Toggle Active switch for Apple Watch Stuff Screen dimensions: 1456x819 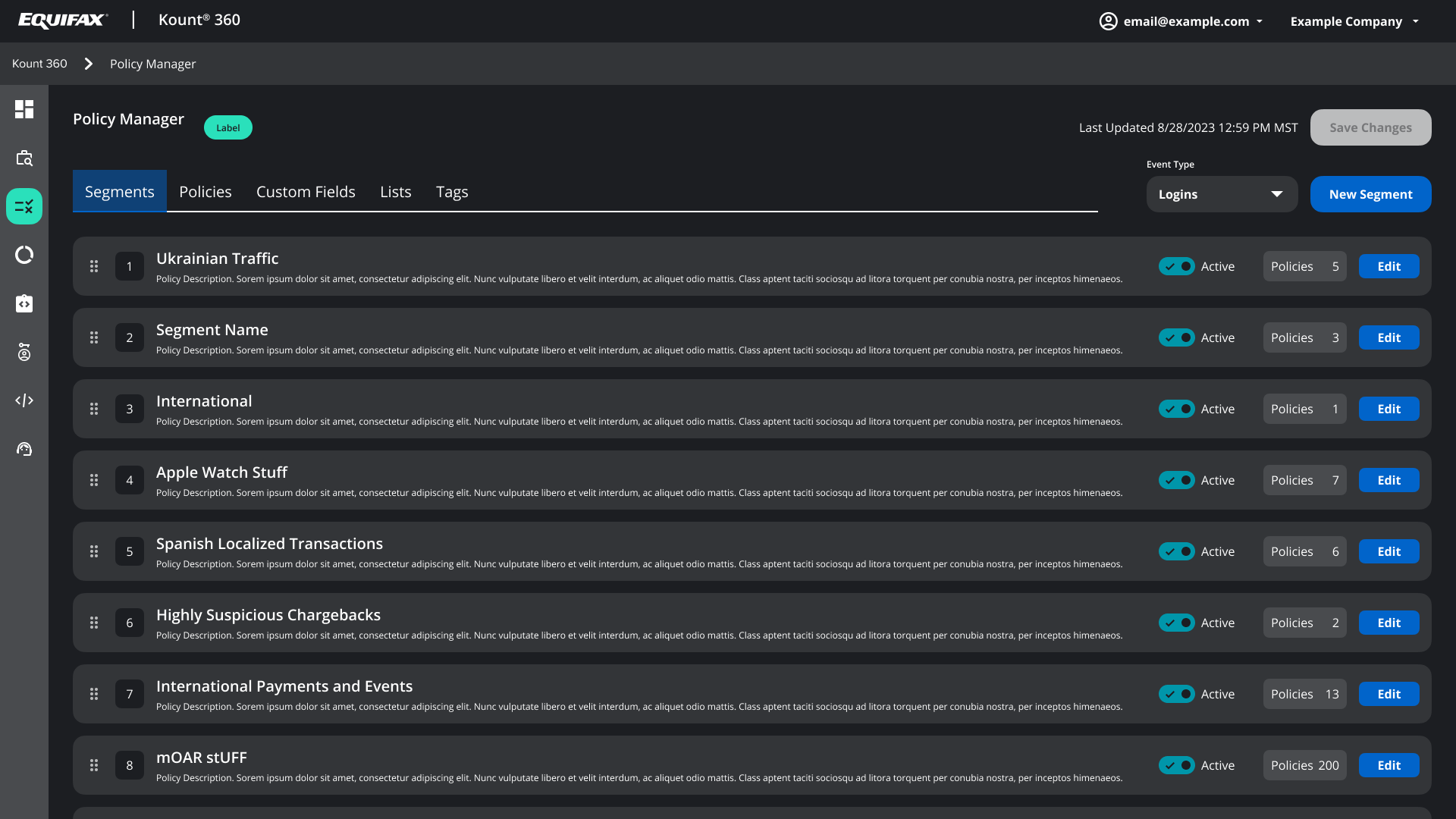pyautogui.click(x=1177, y=480)
